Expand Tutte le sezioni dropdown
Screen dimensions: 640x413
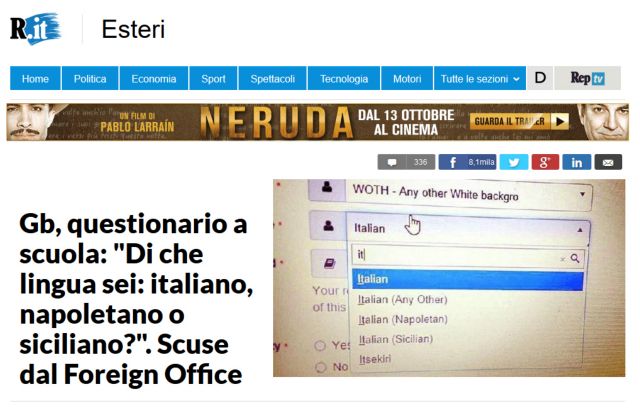point(480,78)
